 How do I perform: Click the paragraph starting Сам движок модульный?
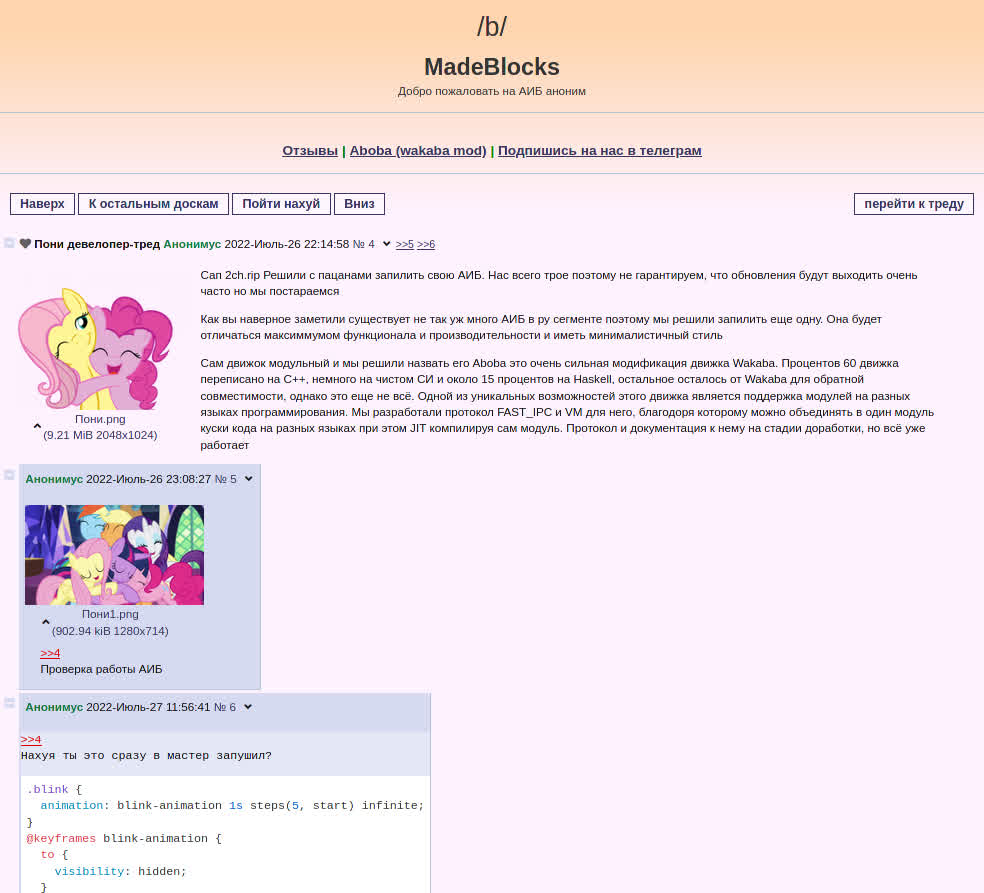[x=567, y=404]
